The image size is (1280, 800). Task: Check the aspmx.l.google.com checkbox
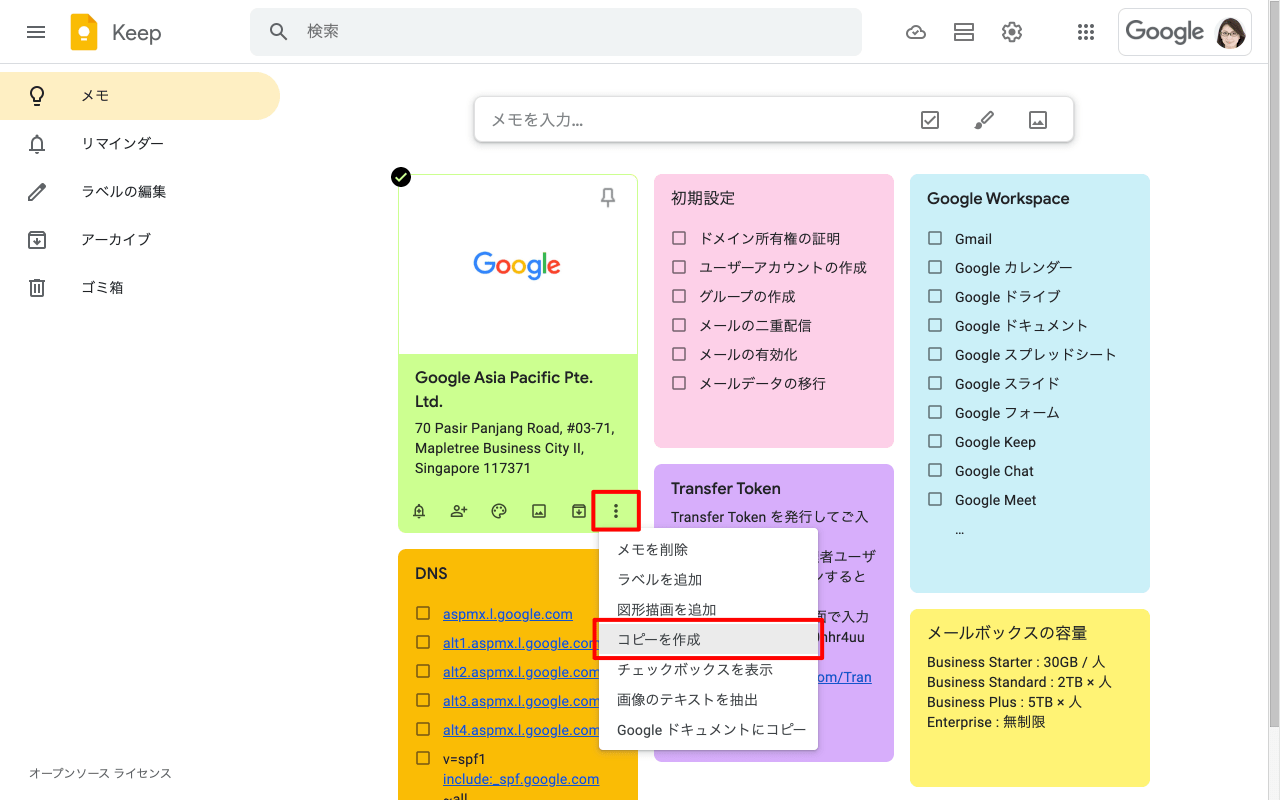423,613
